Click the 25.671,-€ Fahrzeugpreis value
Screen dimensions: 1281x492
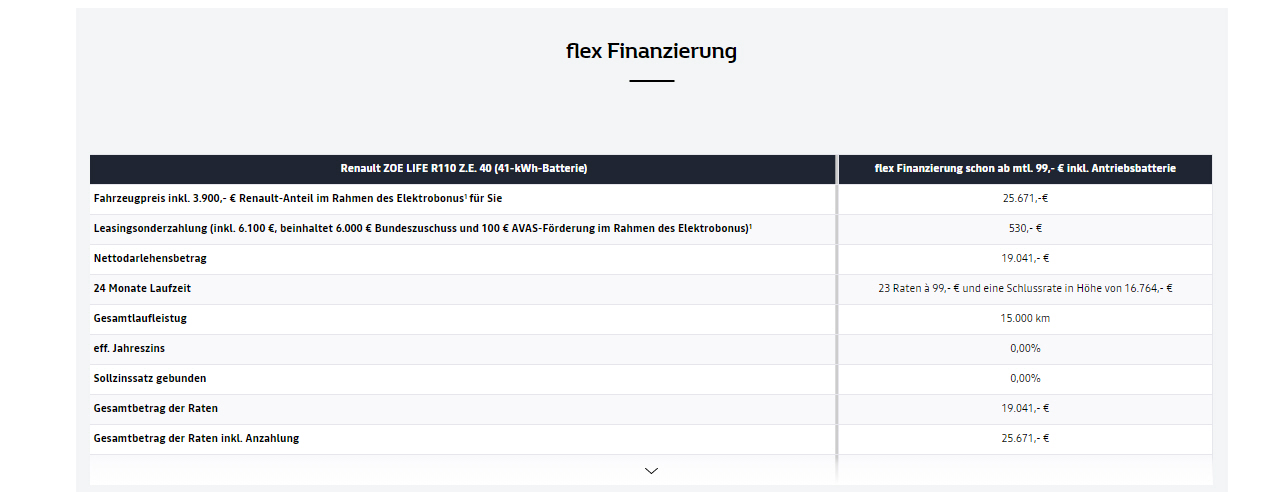click(1025, 199)
